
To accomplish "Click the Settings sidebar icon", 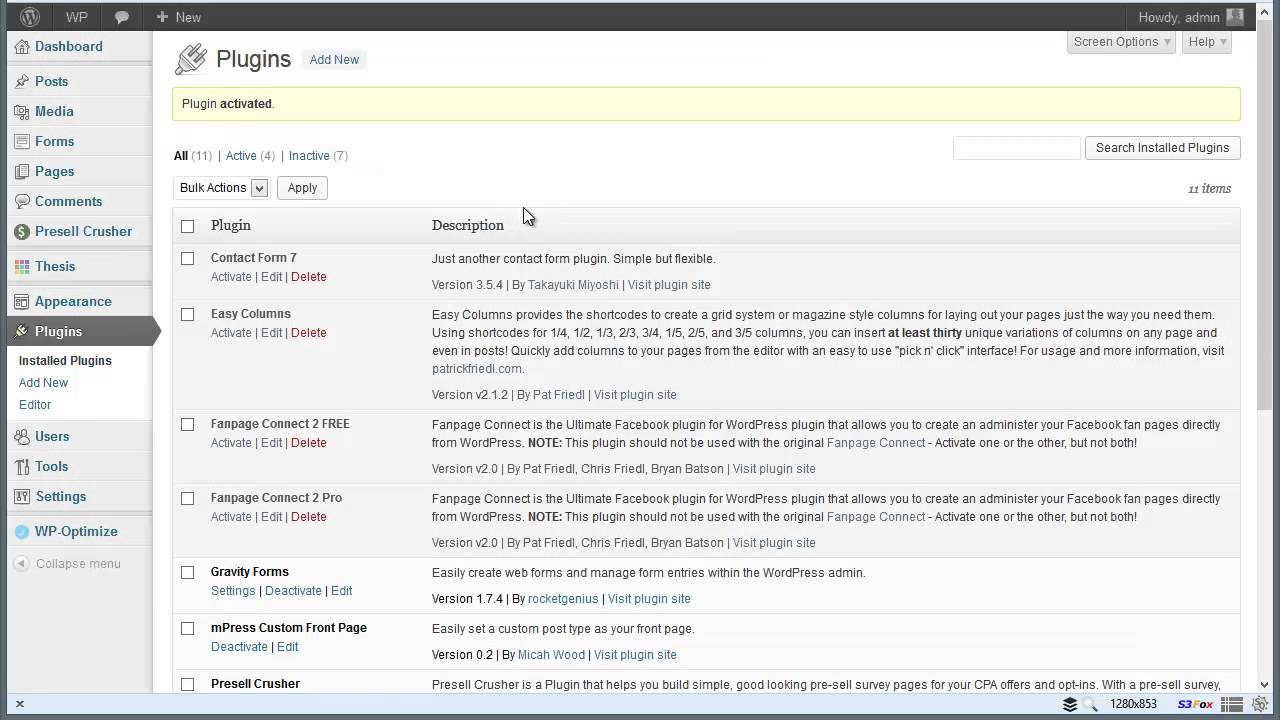I will coord(22,497).
